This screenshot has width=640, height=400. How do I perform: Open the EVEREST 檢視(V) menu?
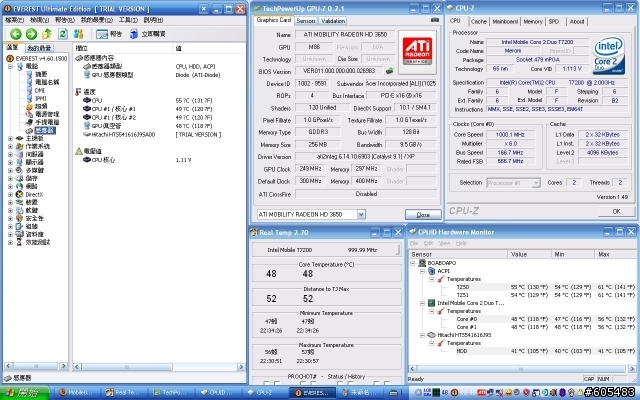pos(40,20)
